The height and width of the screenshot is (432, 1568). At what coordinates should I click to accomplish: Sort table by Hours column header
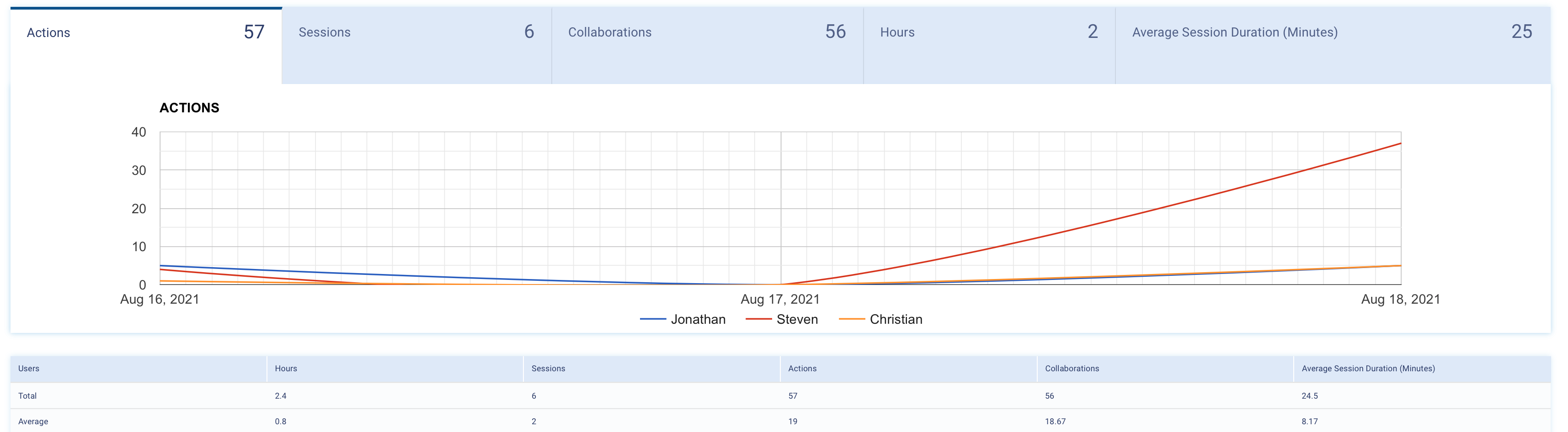[x=285, y=369]
